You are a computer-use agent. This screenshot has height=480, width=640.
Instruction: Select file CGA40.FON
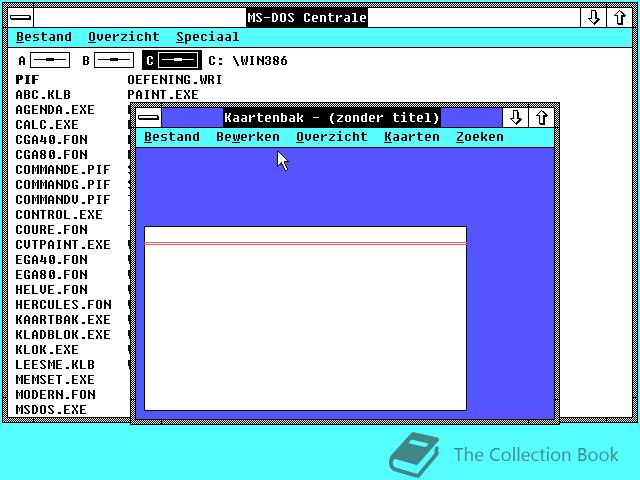(51, 140)
